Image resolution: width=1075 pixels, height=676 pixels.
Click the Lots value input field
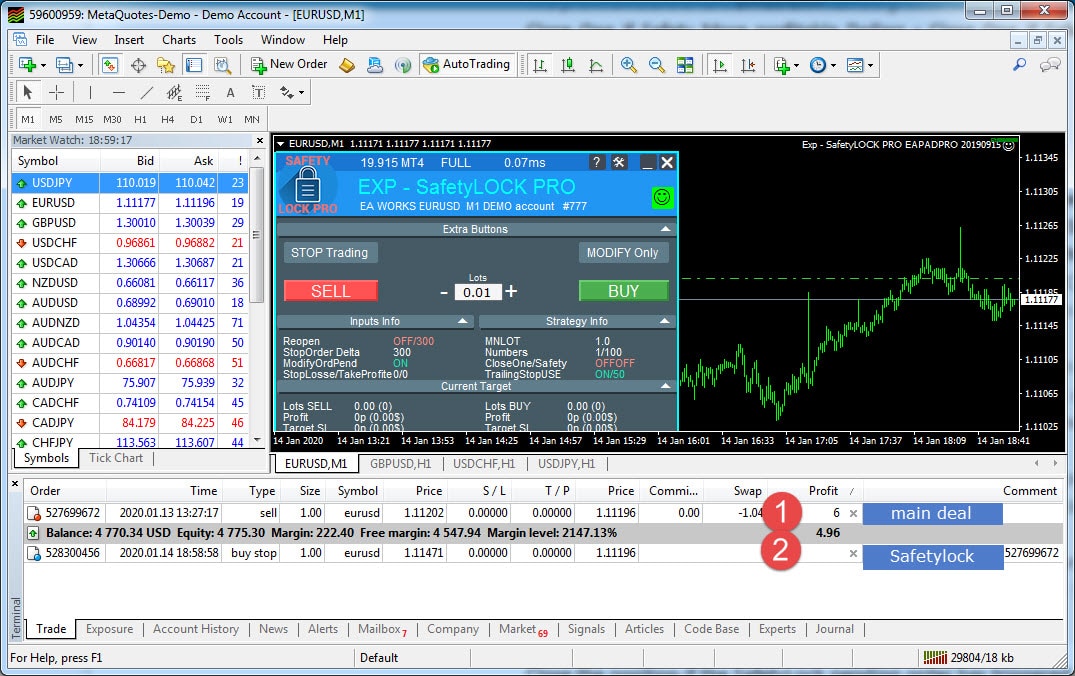(477, 292)
